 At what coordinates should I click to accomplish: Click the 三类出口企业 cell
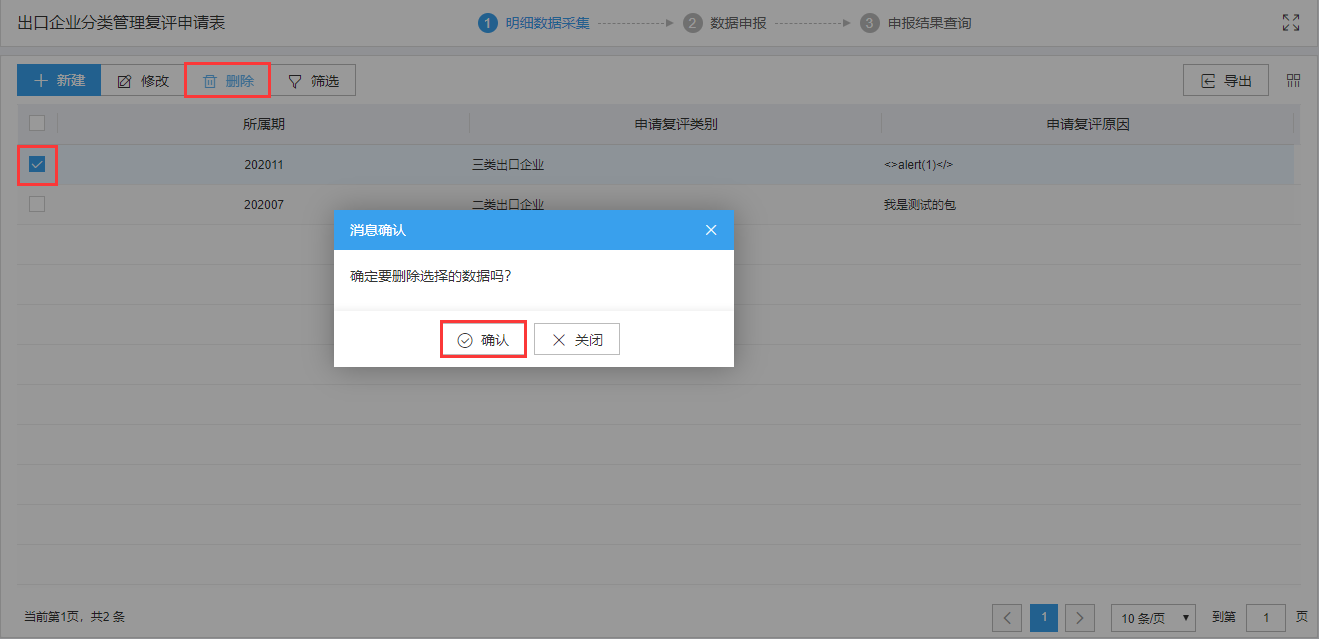676,165
